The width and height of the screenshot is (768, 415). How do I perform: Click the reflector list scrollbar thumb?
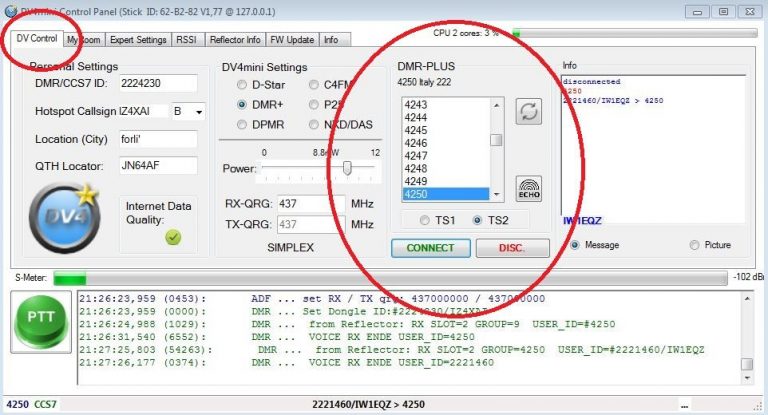click(x=496, y=140)
